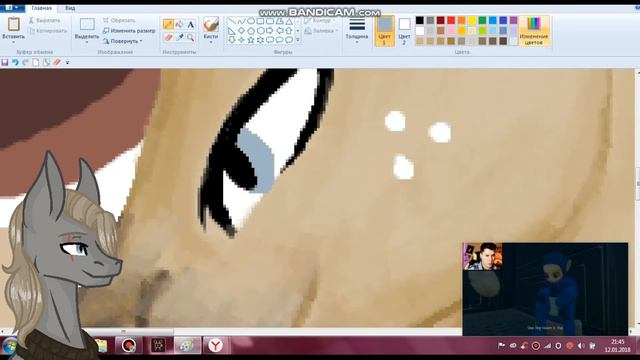Choose the straight line shape
Screen dimensions: 640x360
pyautogui.click(x=232, y=21)
